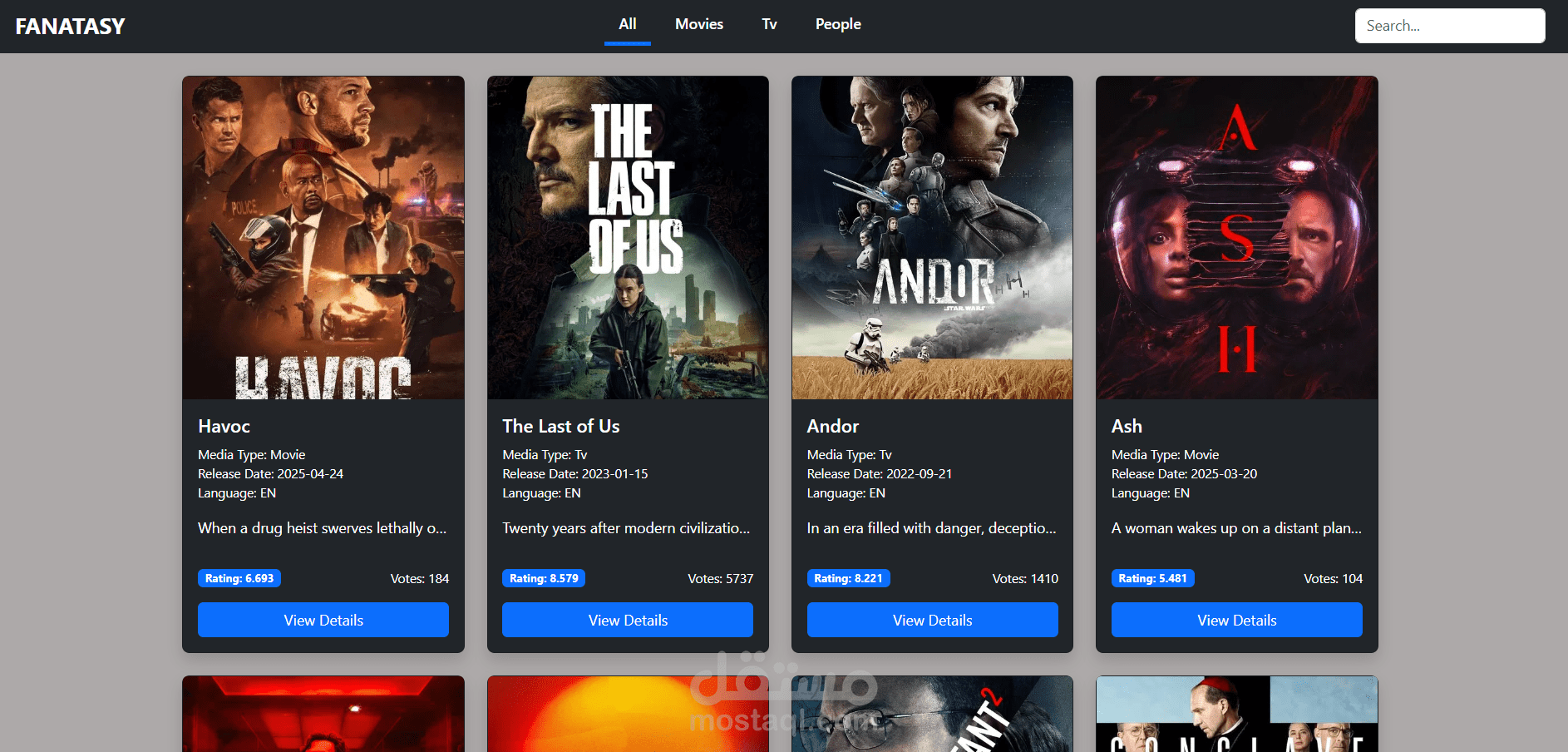The image size is (1568, 752).
Task: Click the Havoc title text
Action: [x=224, y=426]
